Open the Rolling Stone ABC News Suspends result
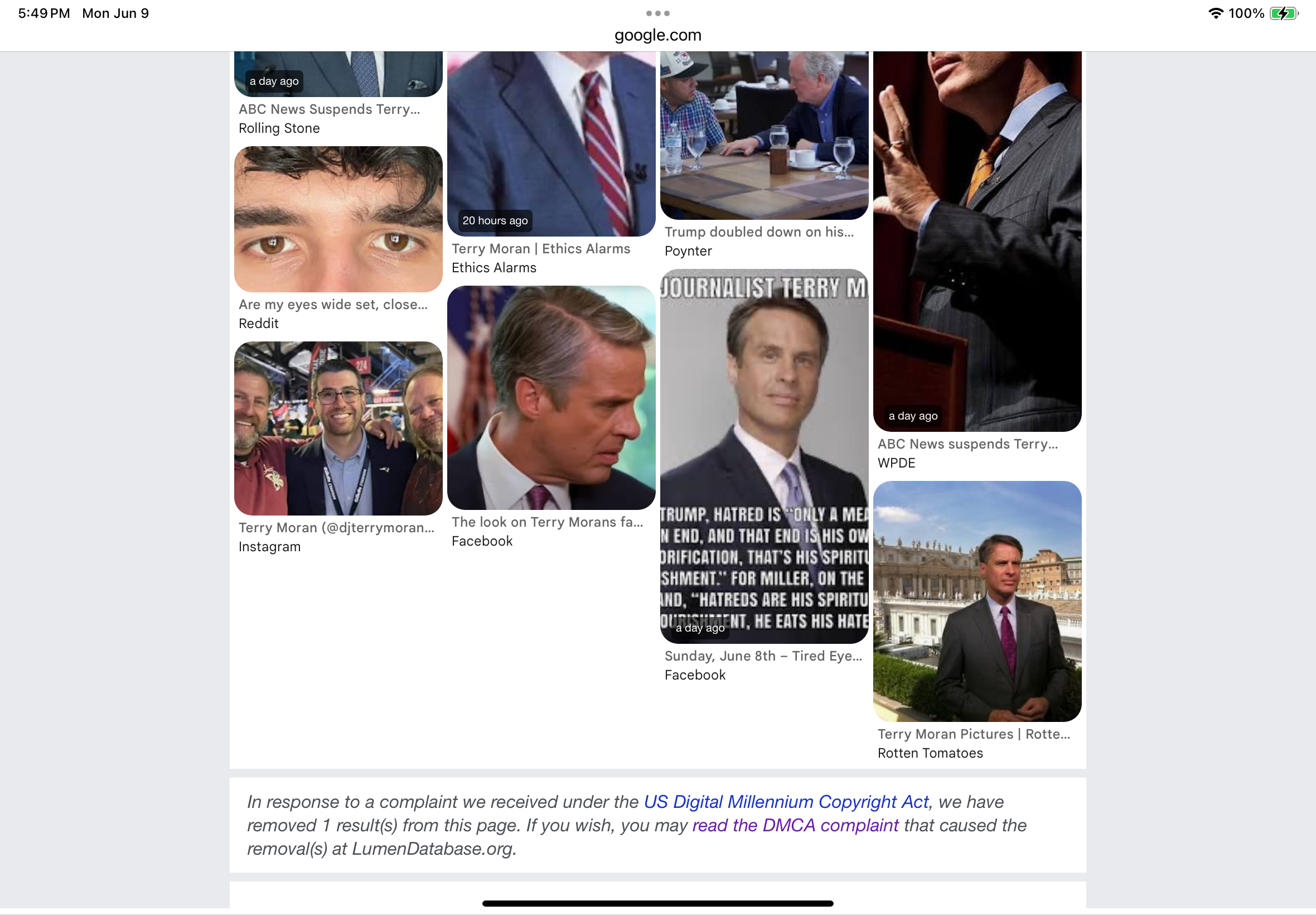The height and width of the screenshot is (915, 1316). pyautogui.click(x=330, y=109)
